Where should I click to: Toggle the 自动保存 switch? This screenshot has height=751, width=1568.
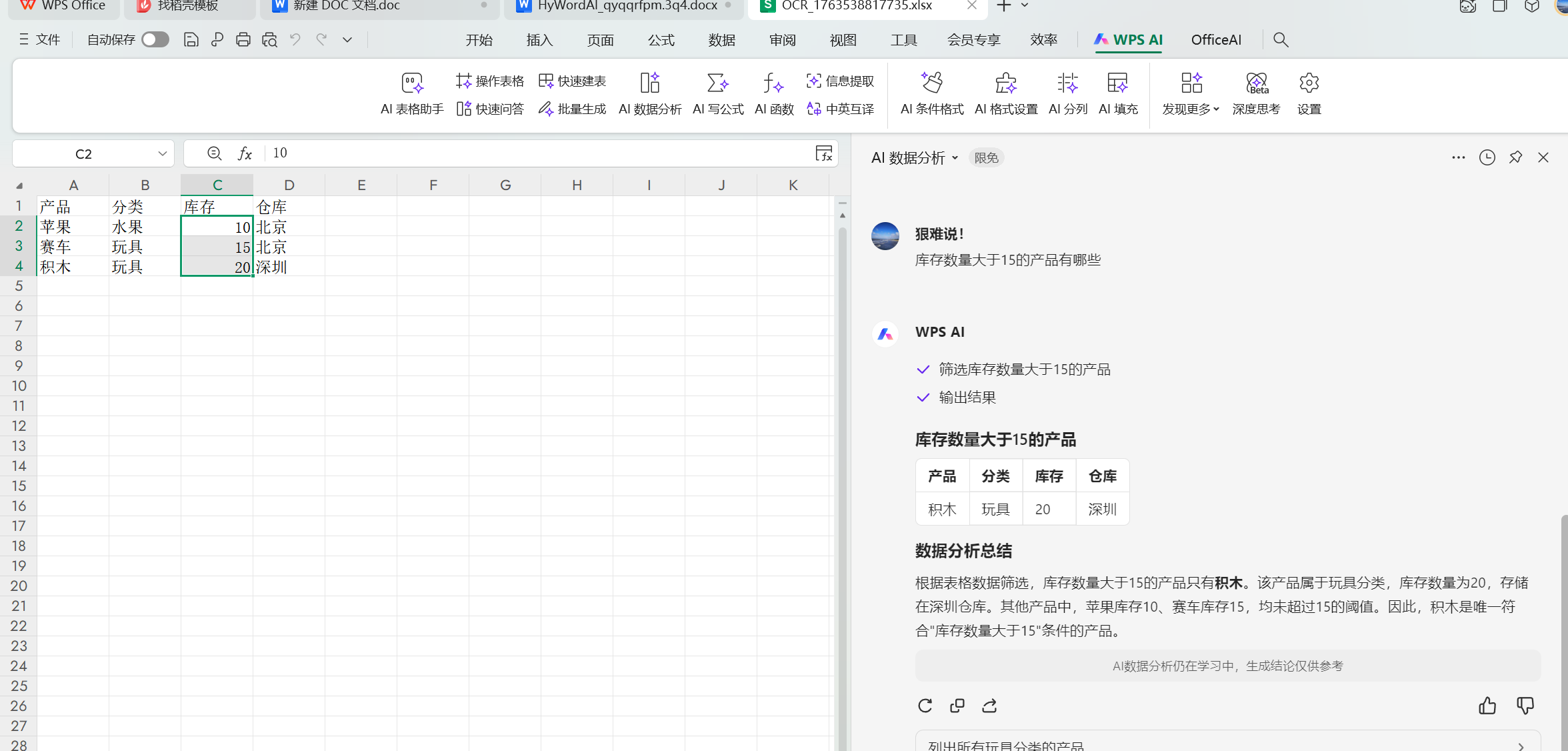tap(155, 40)
